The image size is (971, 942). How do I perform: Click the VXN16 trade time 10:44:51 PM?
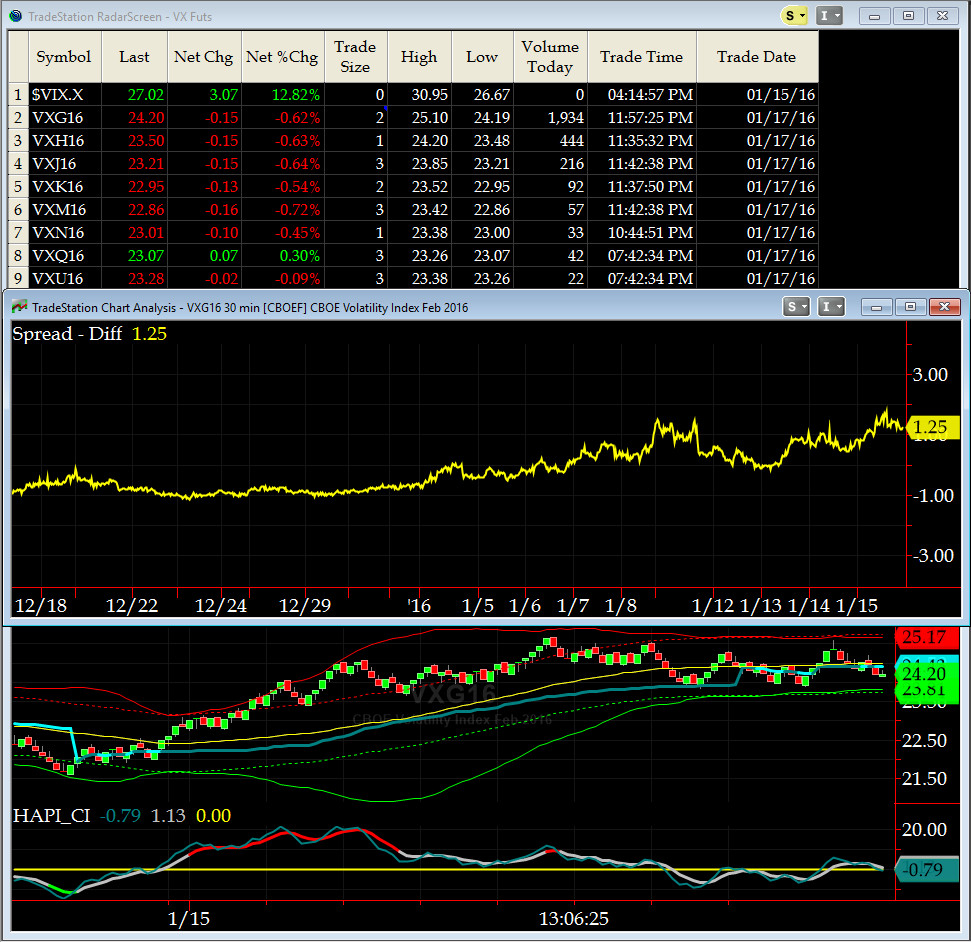(x=642, y=232)
